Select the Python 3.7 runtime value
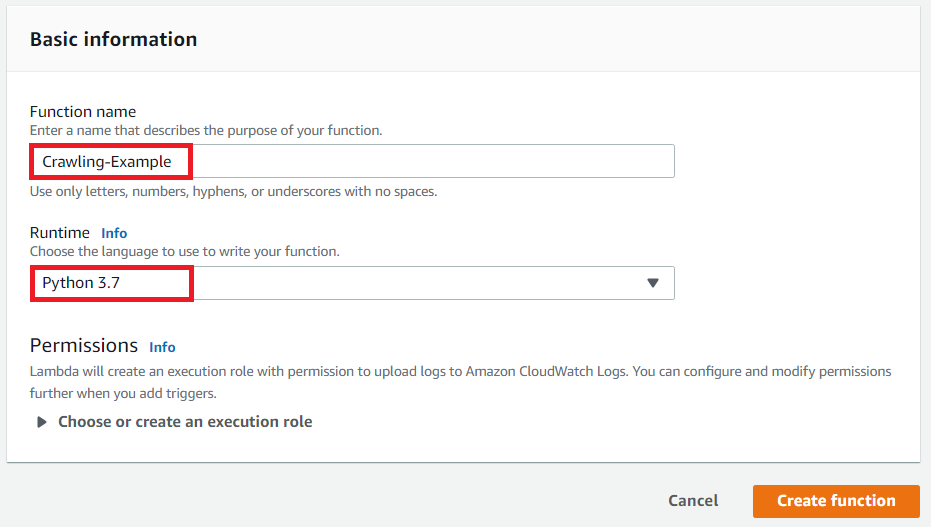 coord(81,283)
